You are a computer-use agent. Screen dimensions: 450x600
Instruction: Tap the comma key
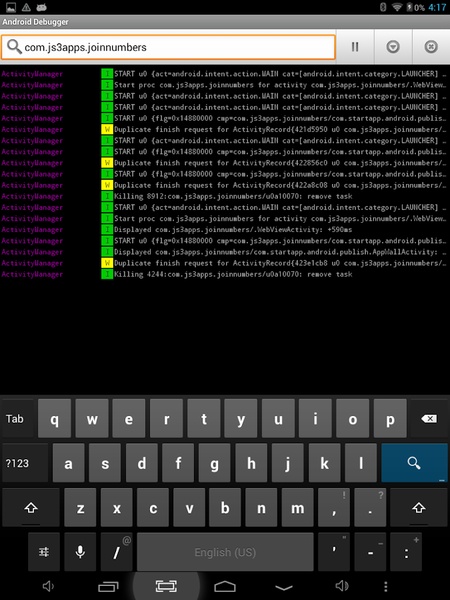[x=334, y=507]
